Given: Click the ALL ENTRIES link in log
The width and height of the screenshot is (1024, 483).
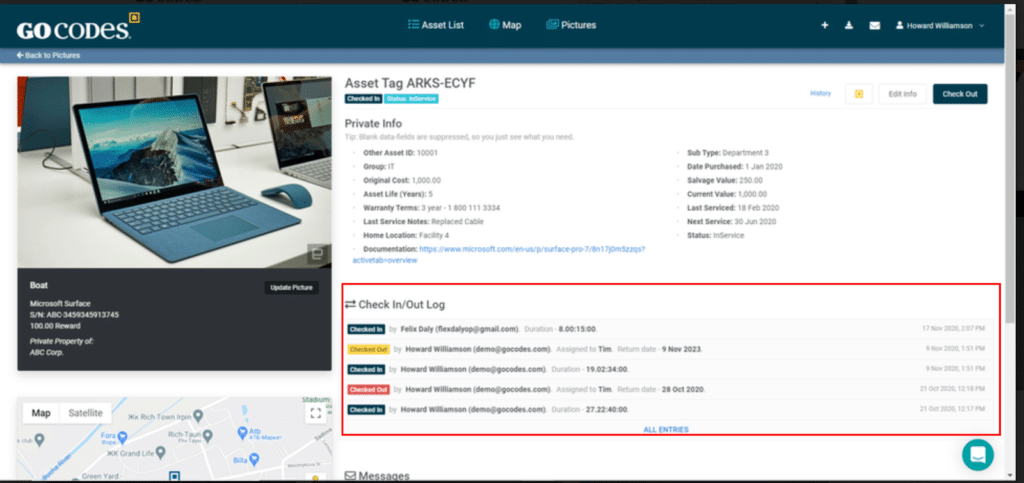Looking at the screenshot, I should tap(665, 429).
